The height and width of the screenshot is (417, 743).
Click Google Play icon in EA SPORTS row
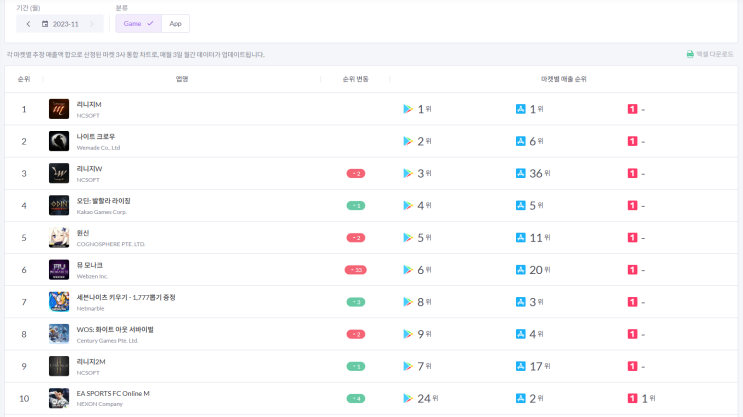coord(408,399)
